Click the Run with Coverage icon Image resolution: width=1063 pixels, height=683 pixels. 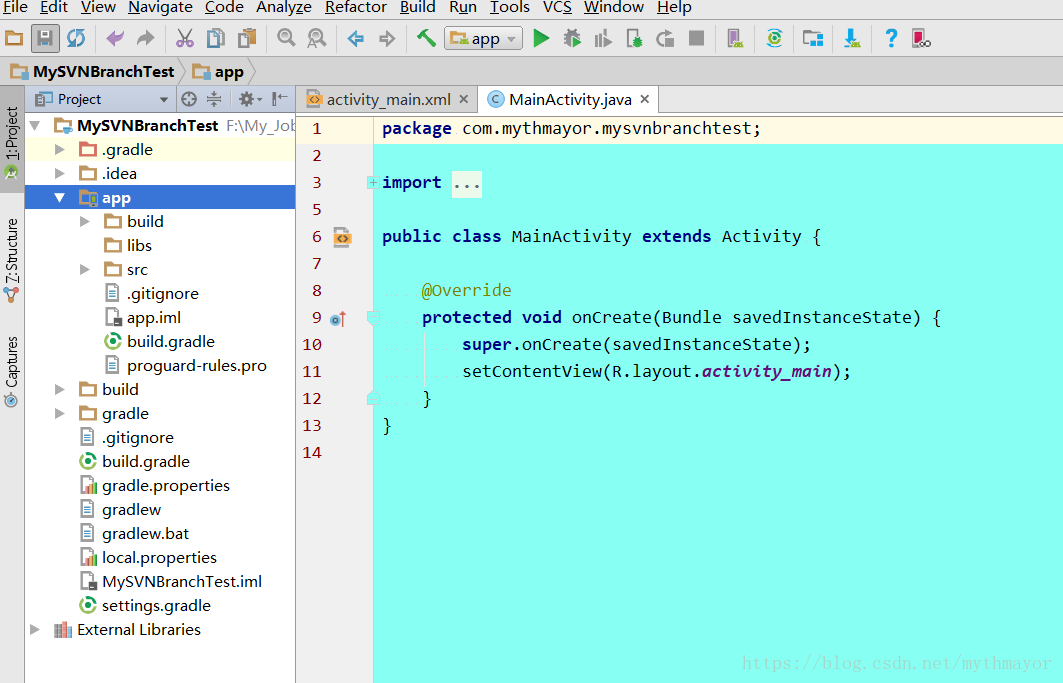(x=603, y=39)
